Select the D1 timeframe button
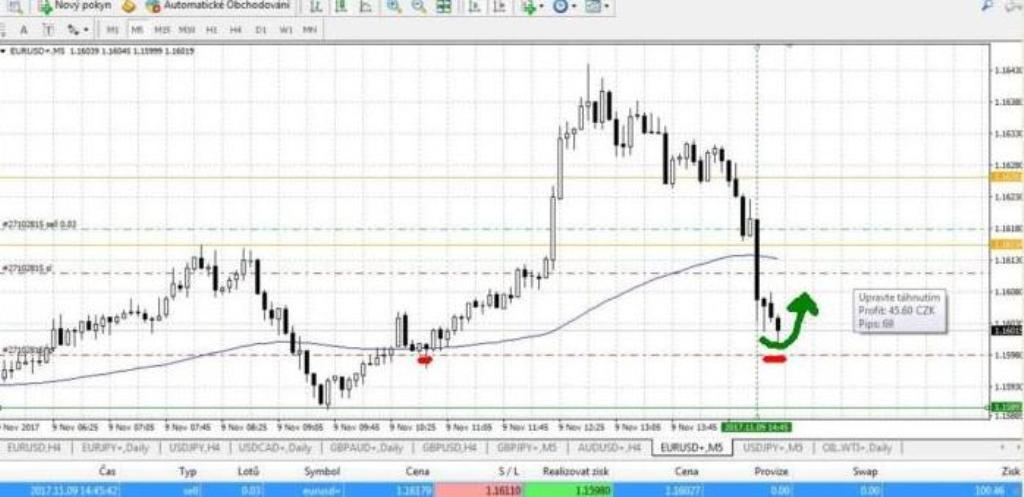The height and width of the screenshot is (497, 1024). [261, 30]
